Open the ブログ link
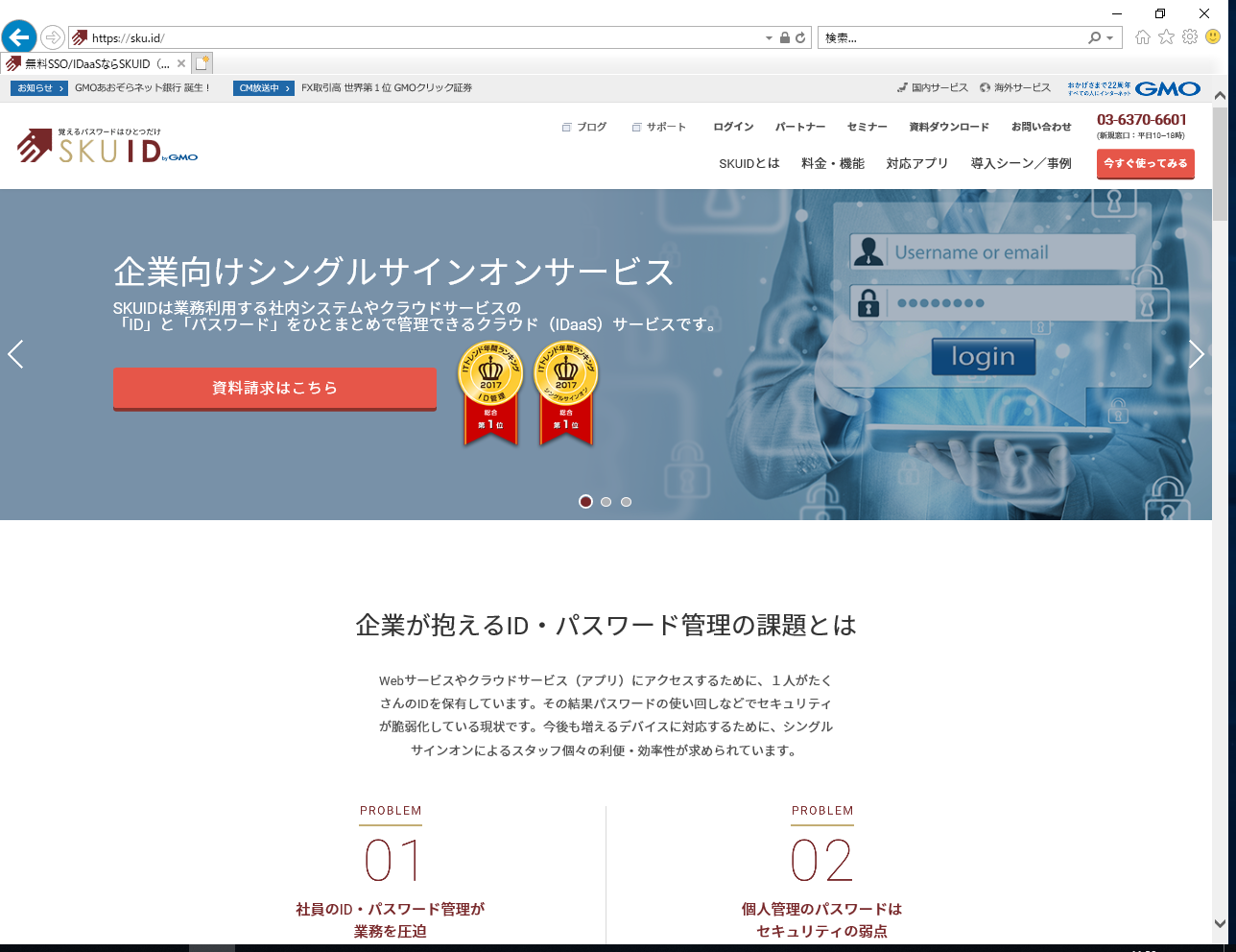Image resolution: width=1236 pixels, height=952 pixels. (x=584, y=127)
